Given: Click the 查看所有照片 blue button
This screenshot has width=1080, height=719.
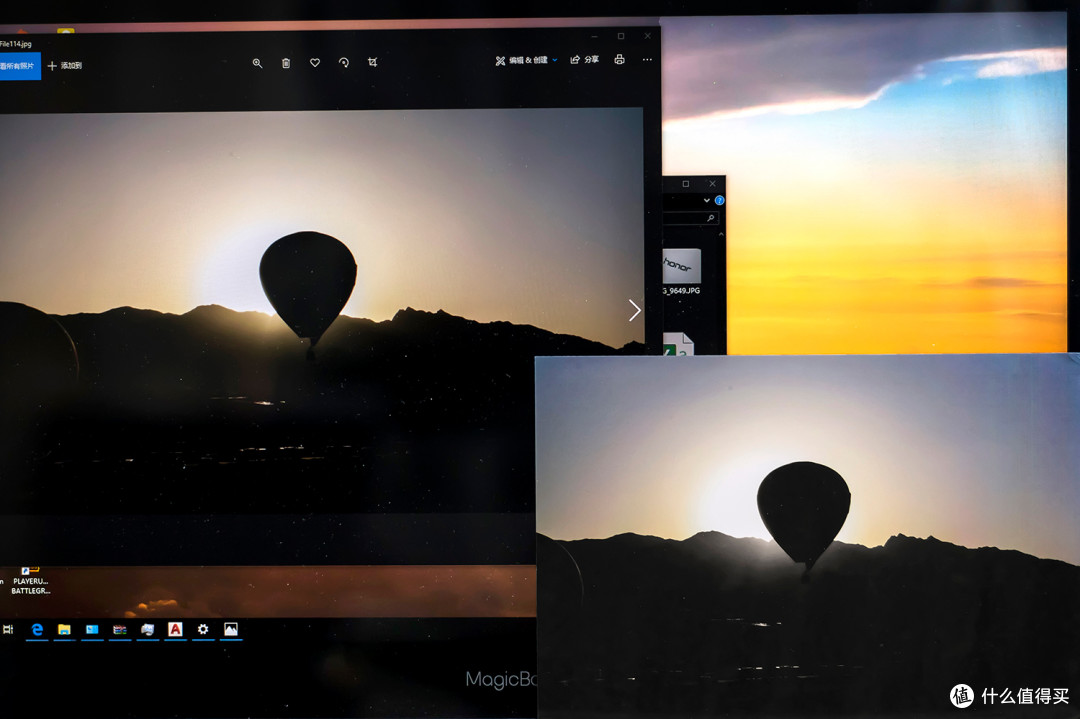Looking at the screenshot, I should tap(19, 66).
